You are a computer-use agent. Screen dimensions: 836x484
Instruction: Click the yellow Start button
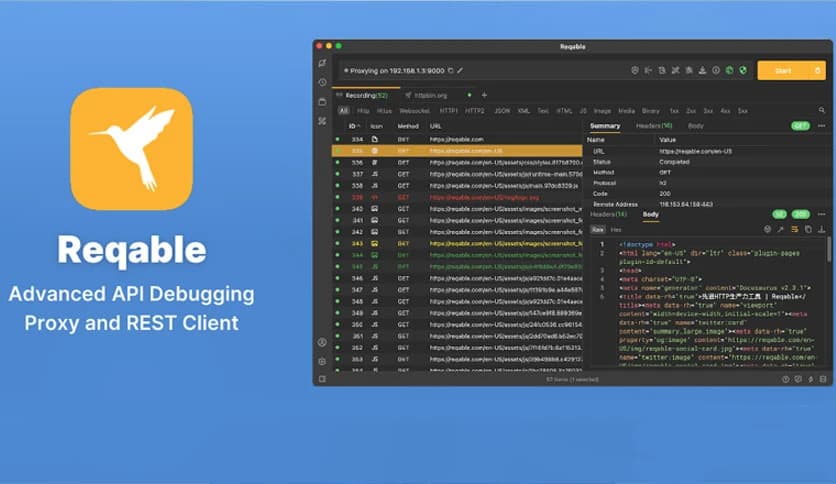coord(783,70)
